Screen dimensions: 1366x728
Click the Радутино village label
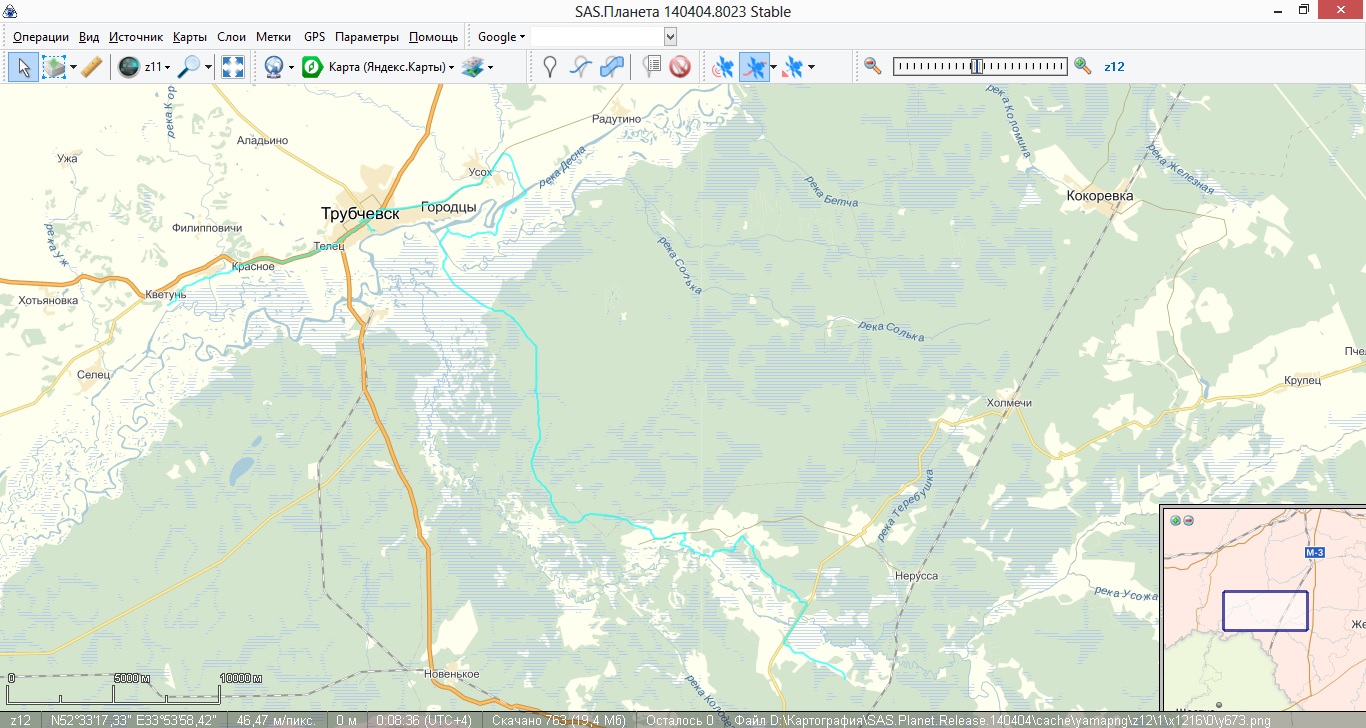(x=616, y=119)
